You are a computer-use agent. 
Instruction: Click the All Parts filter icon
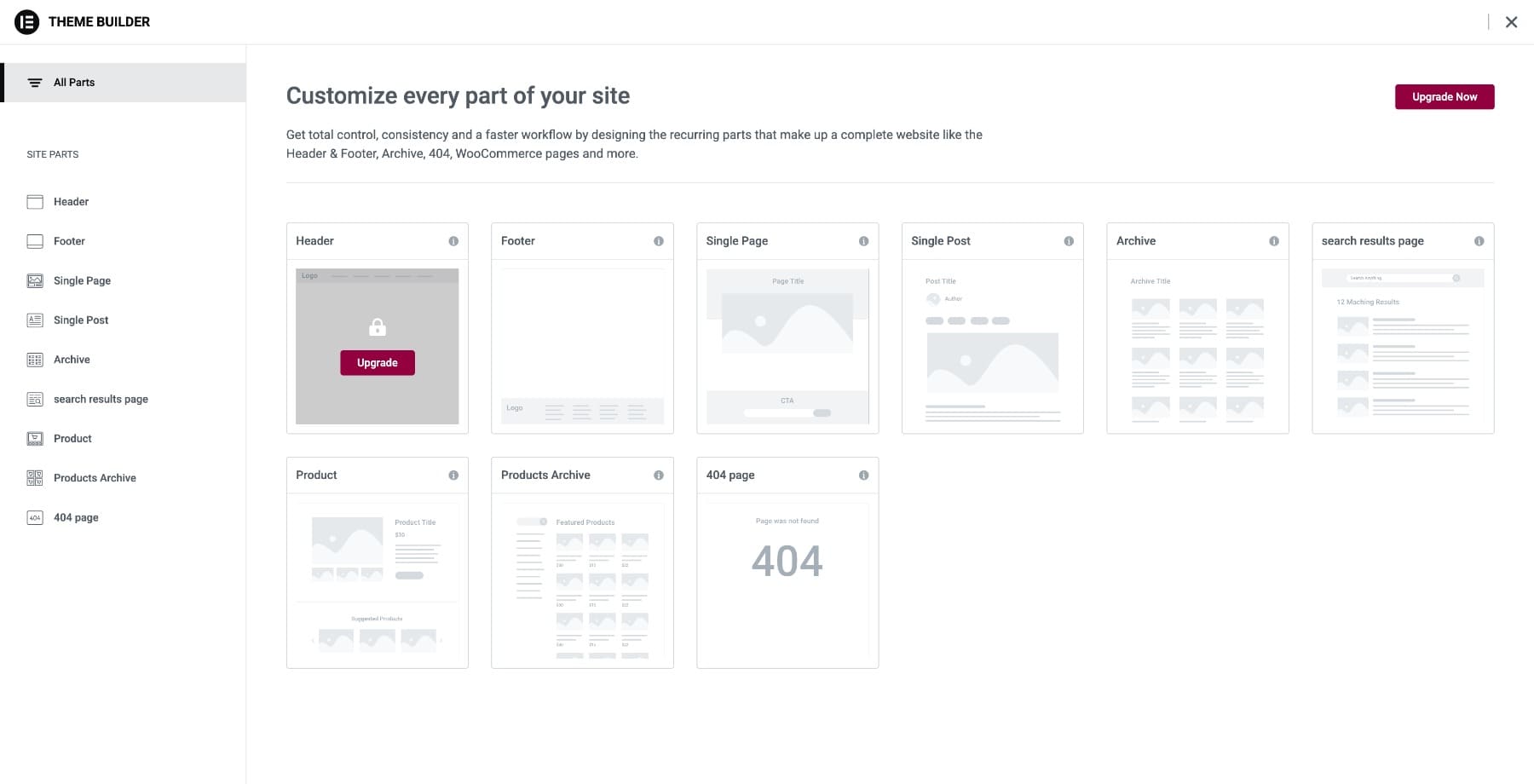pyautogui.click(x=35, y=82)
